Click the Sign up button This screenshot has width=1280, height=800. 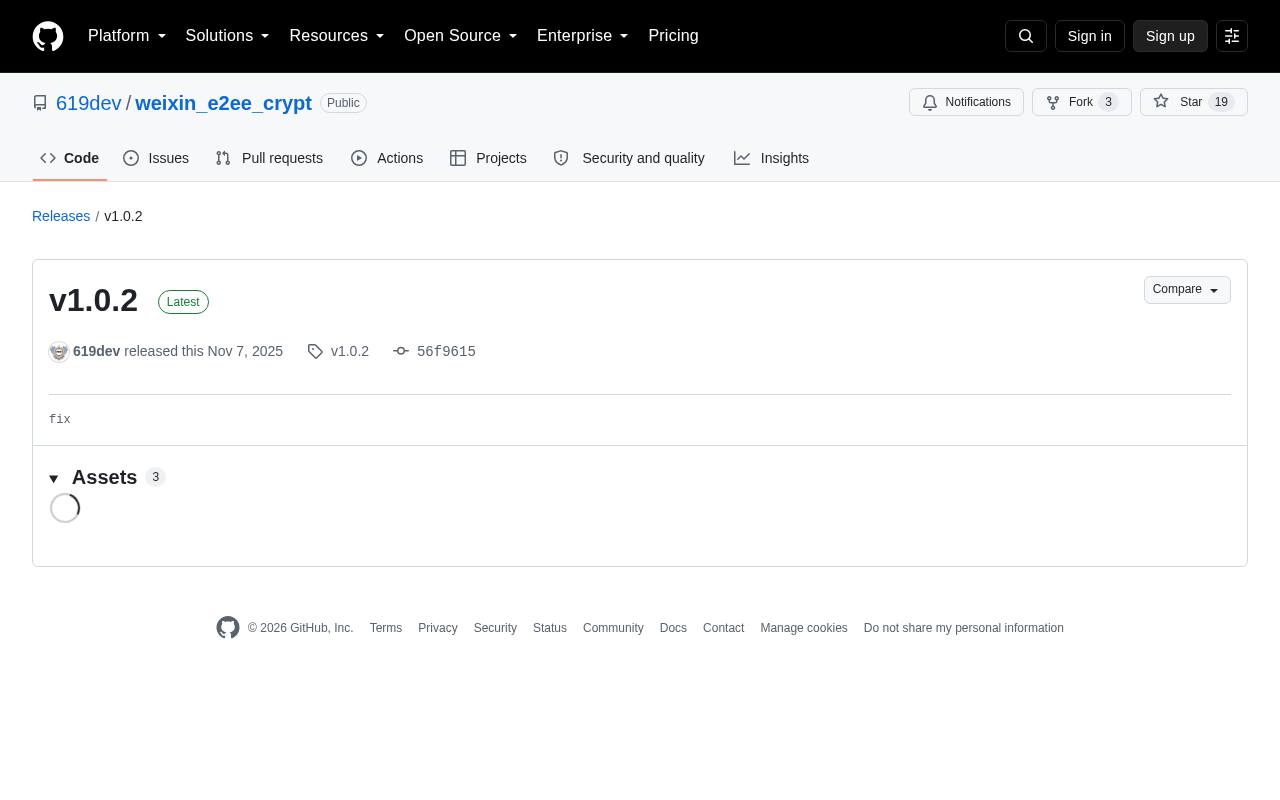click(1170, 36)
